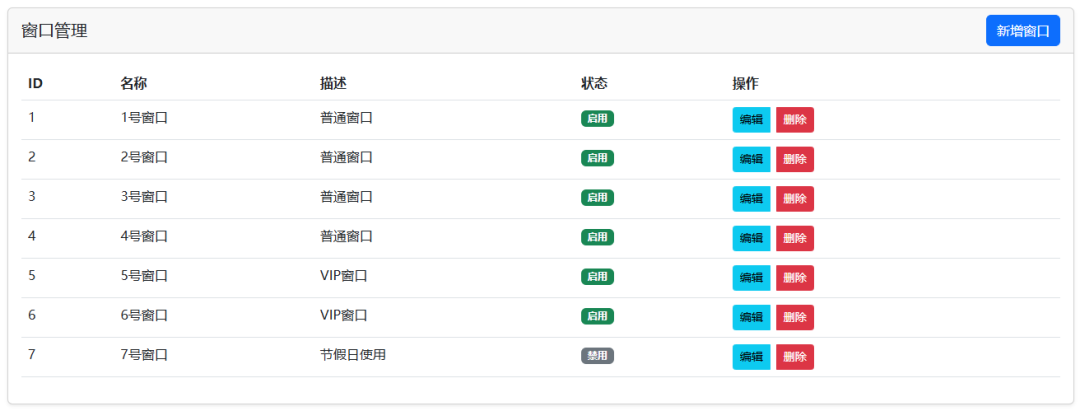Click the 描述 column header
1080x411 pixels.
(333, 84)
